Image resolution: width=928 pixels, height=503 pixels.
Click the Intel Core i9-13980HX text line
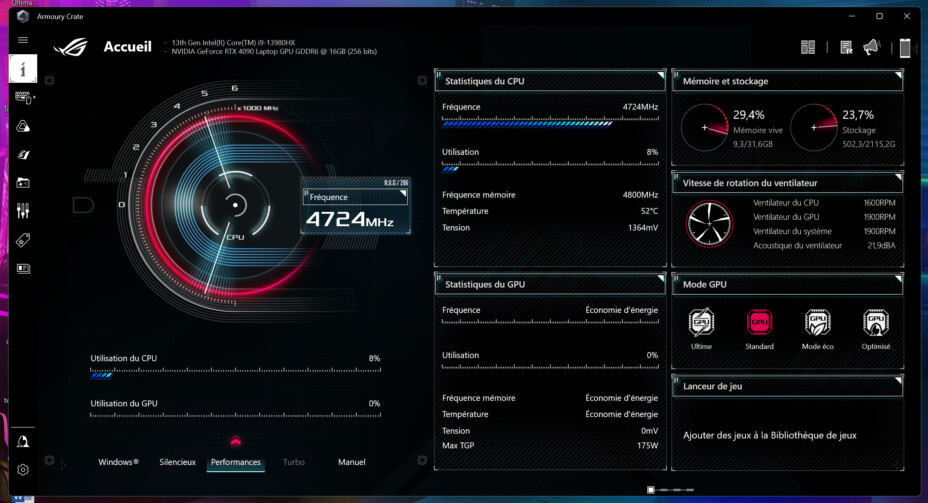[233, 43]
